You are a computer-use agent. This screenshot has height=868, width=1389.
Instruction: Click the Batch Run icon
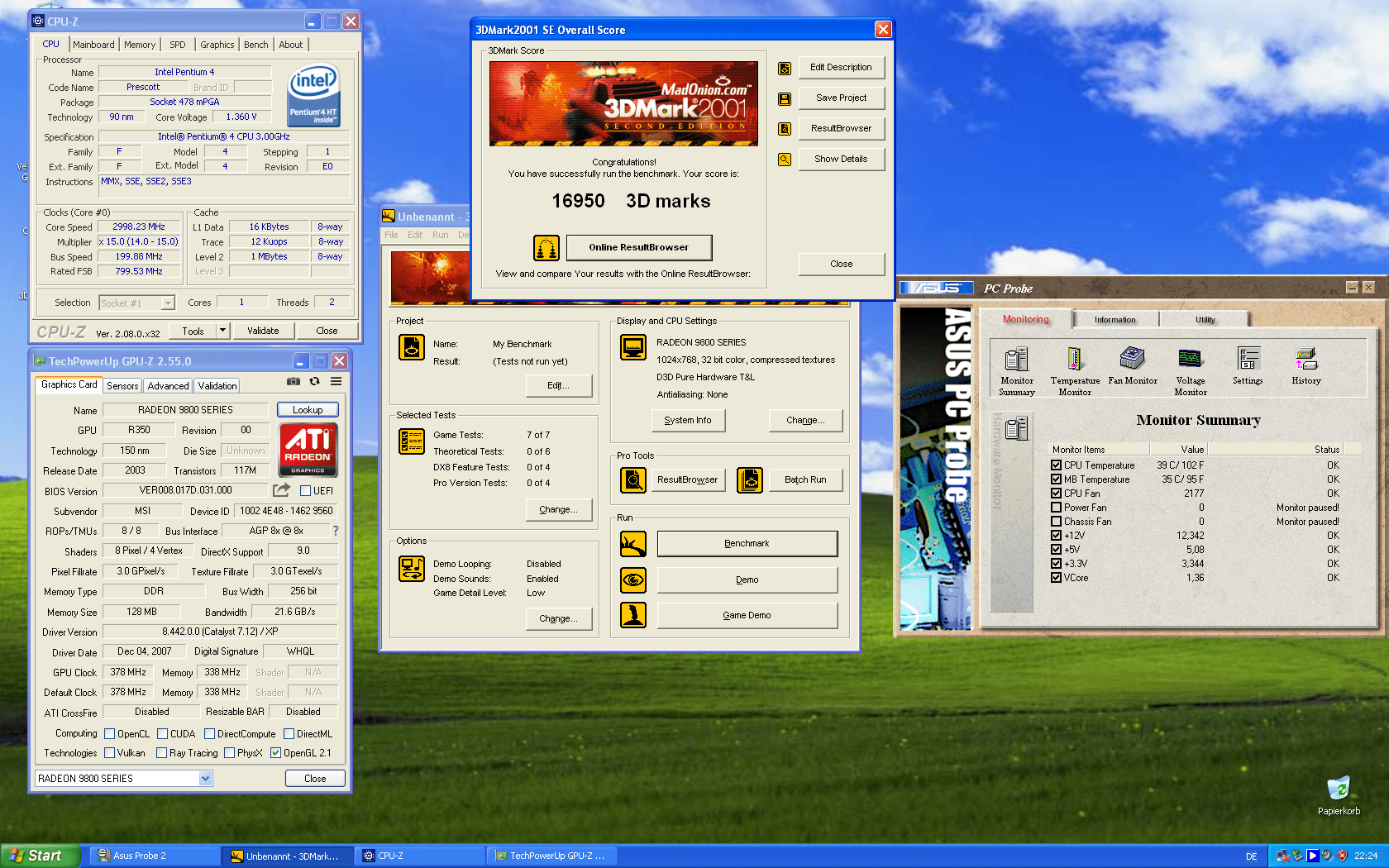750,479
